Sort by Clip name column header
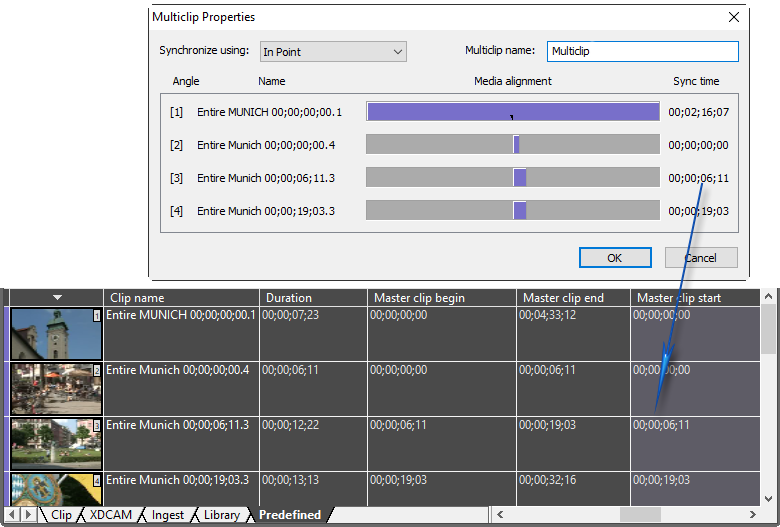The width and height of the screenshot is (780, 527). (x=181, y=297)
